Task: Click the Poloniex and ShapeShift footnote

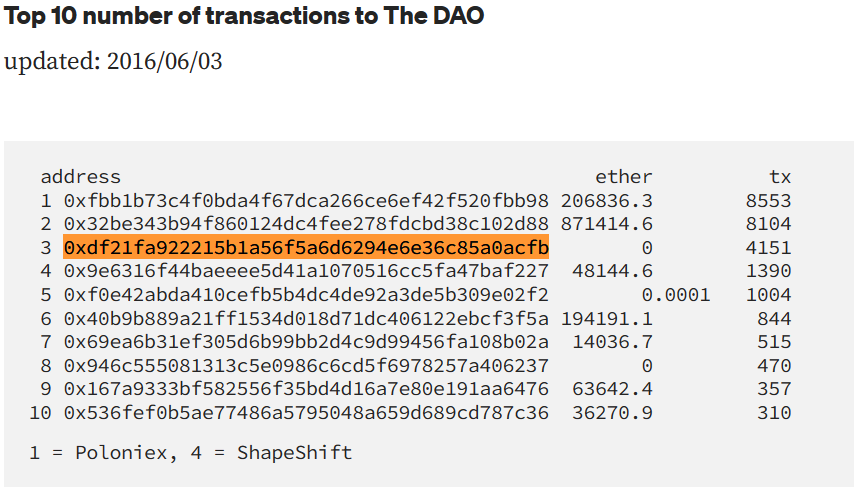Action: point(190,453)
